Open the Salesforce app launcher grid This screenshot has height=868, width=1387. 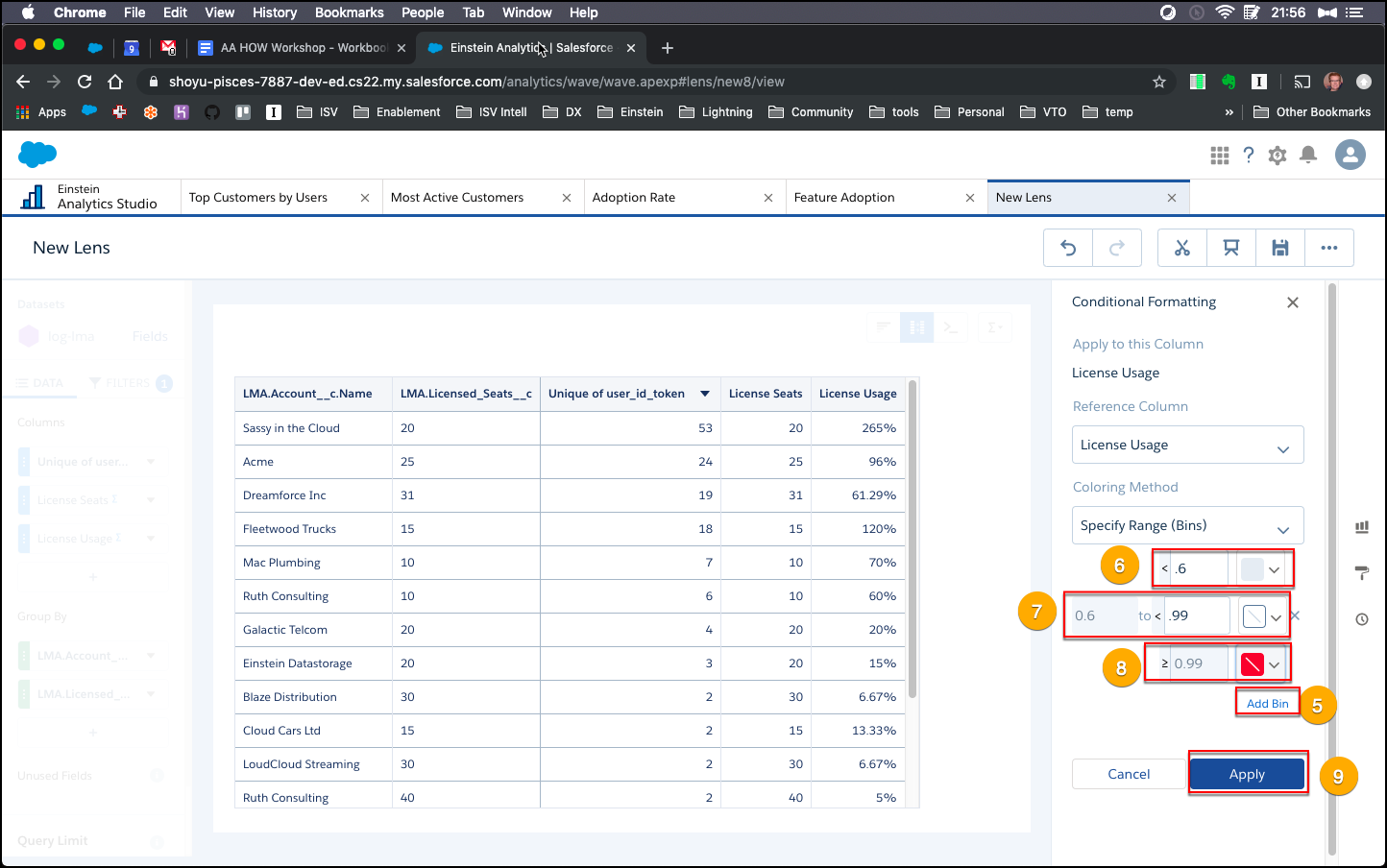(x=1220, y=155)
